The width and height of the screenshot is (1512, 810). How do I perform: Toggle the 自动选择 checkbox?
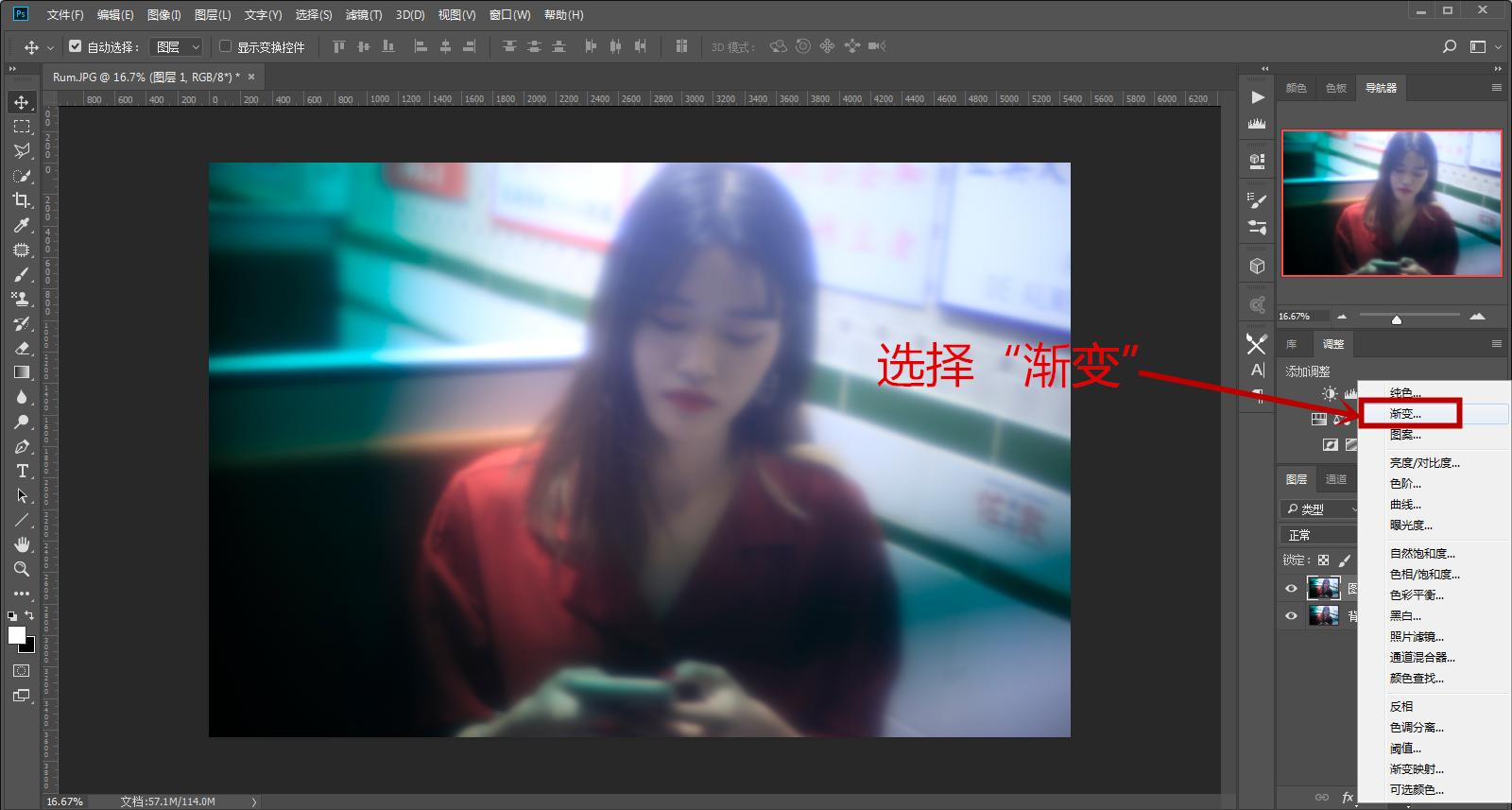click(76, 45)
